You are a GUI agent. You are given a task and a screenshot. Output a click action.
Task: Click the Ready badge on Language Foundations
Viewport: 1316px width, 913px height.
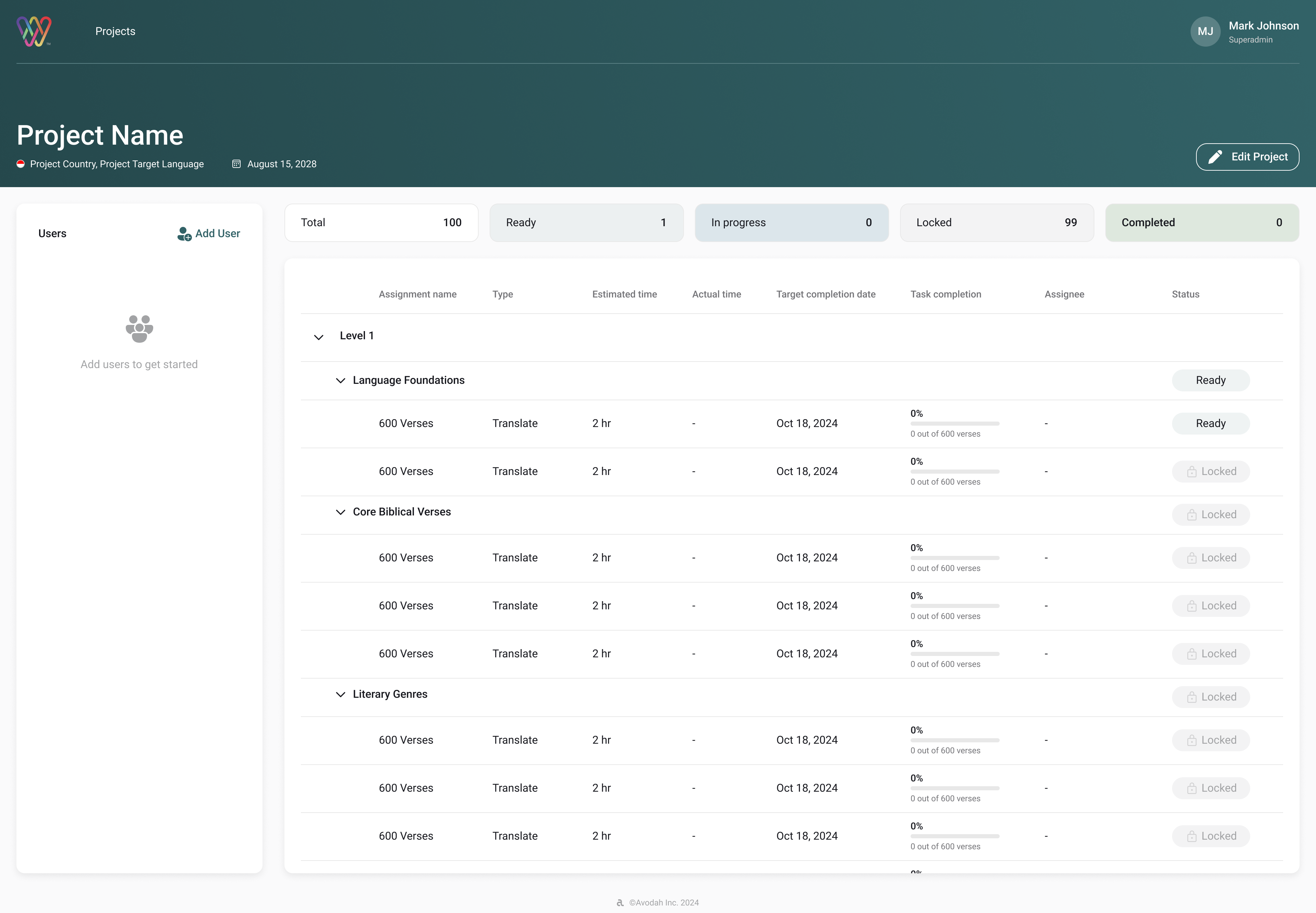pos(1211,380)
